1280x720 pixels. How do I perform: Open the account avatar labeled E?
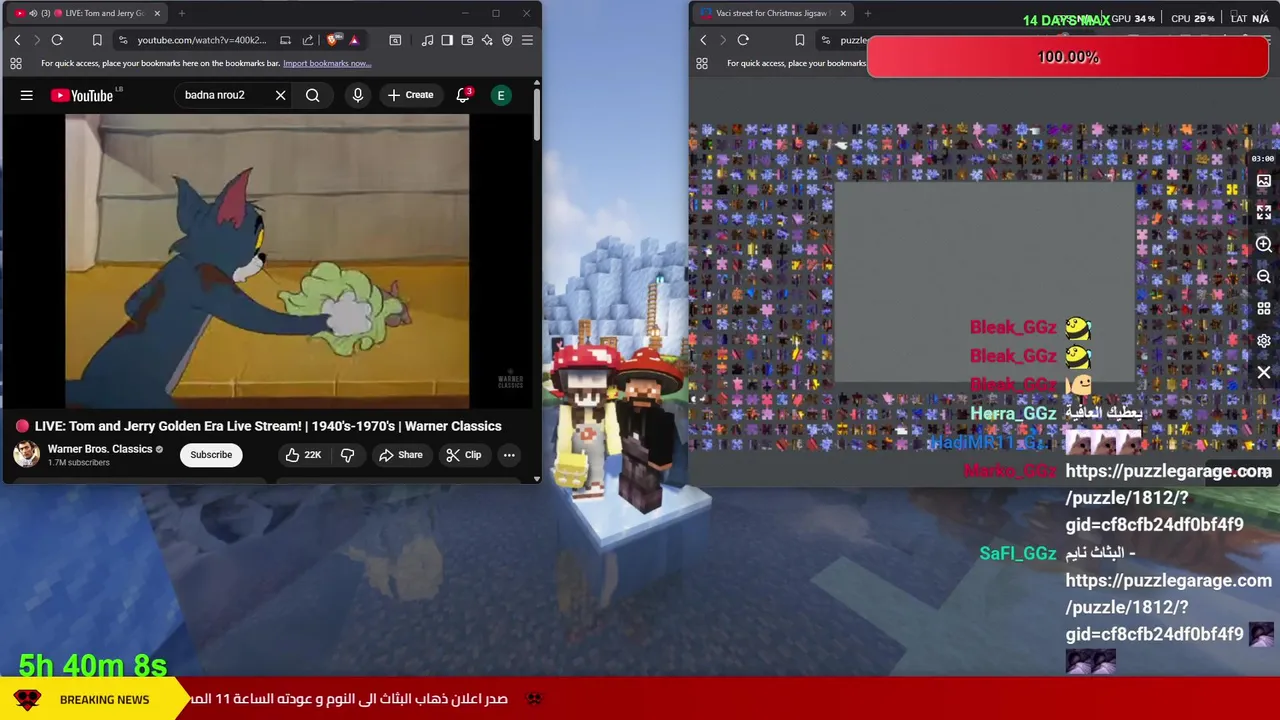pos(501,95)
